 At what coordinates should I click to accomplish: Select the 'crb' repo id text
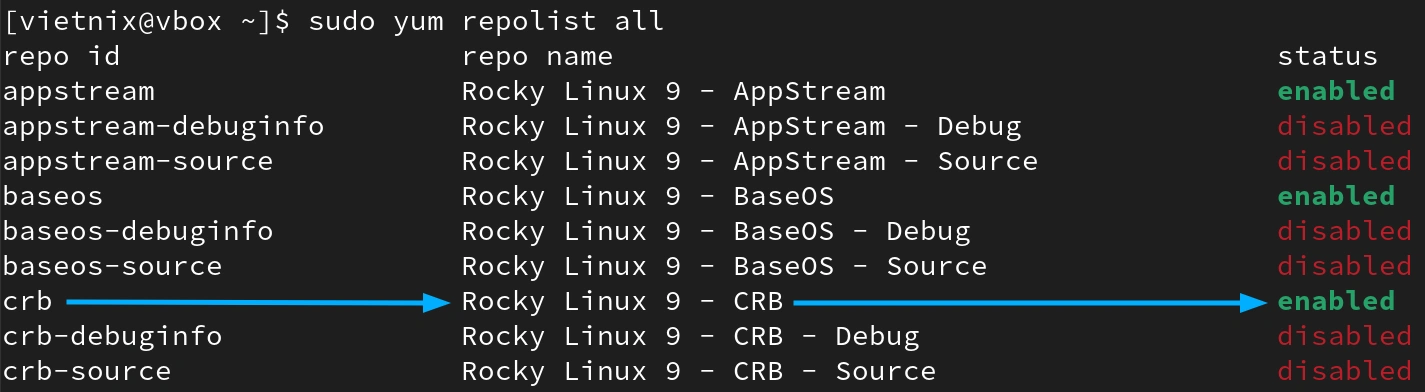click(28, 301)
